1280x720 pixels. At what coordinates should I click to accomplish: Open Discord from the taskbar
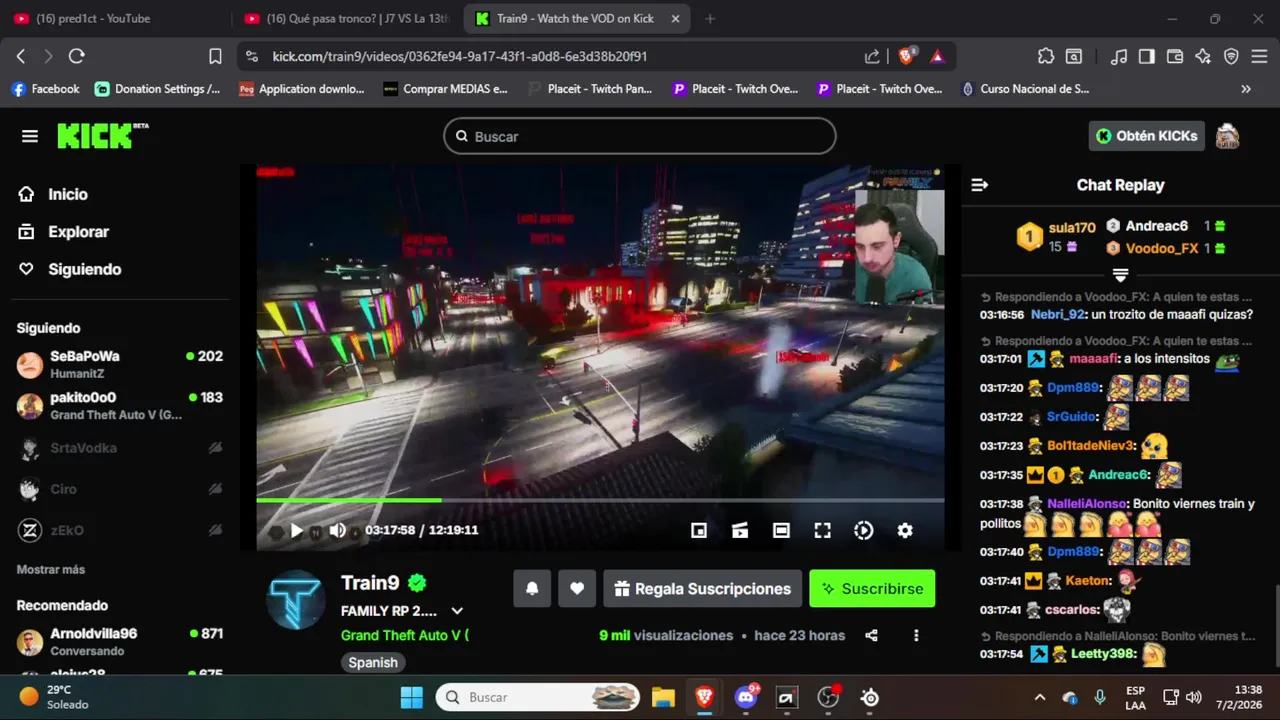746,697
